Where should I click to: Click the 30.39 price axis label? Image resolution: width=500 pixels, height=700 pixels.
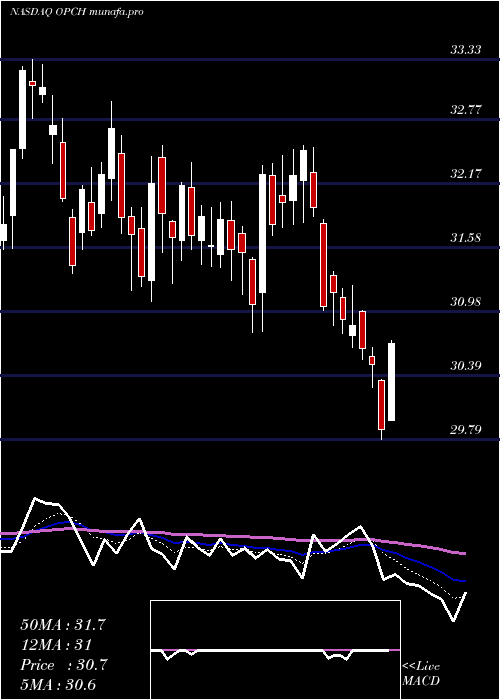[x=465, y=366]
